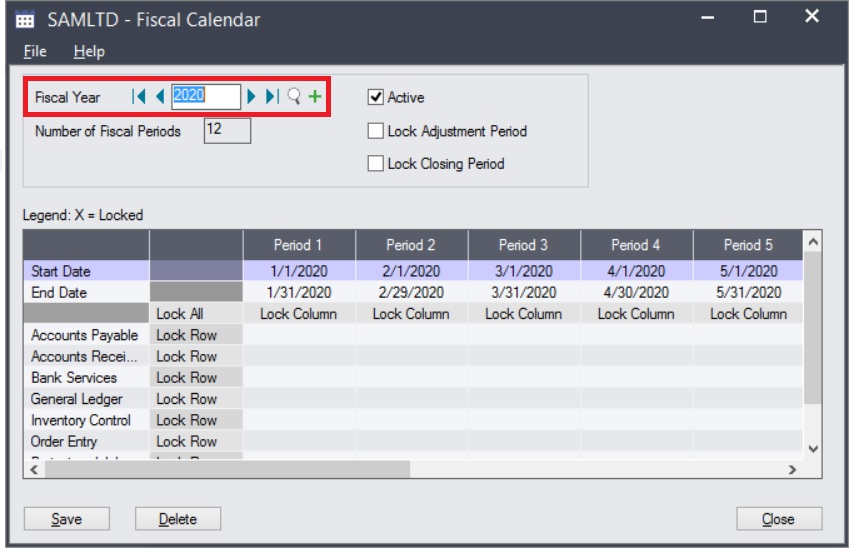Click the grid's scroll down arrow
854x553 pixels.
(813, 449)
